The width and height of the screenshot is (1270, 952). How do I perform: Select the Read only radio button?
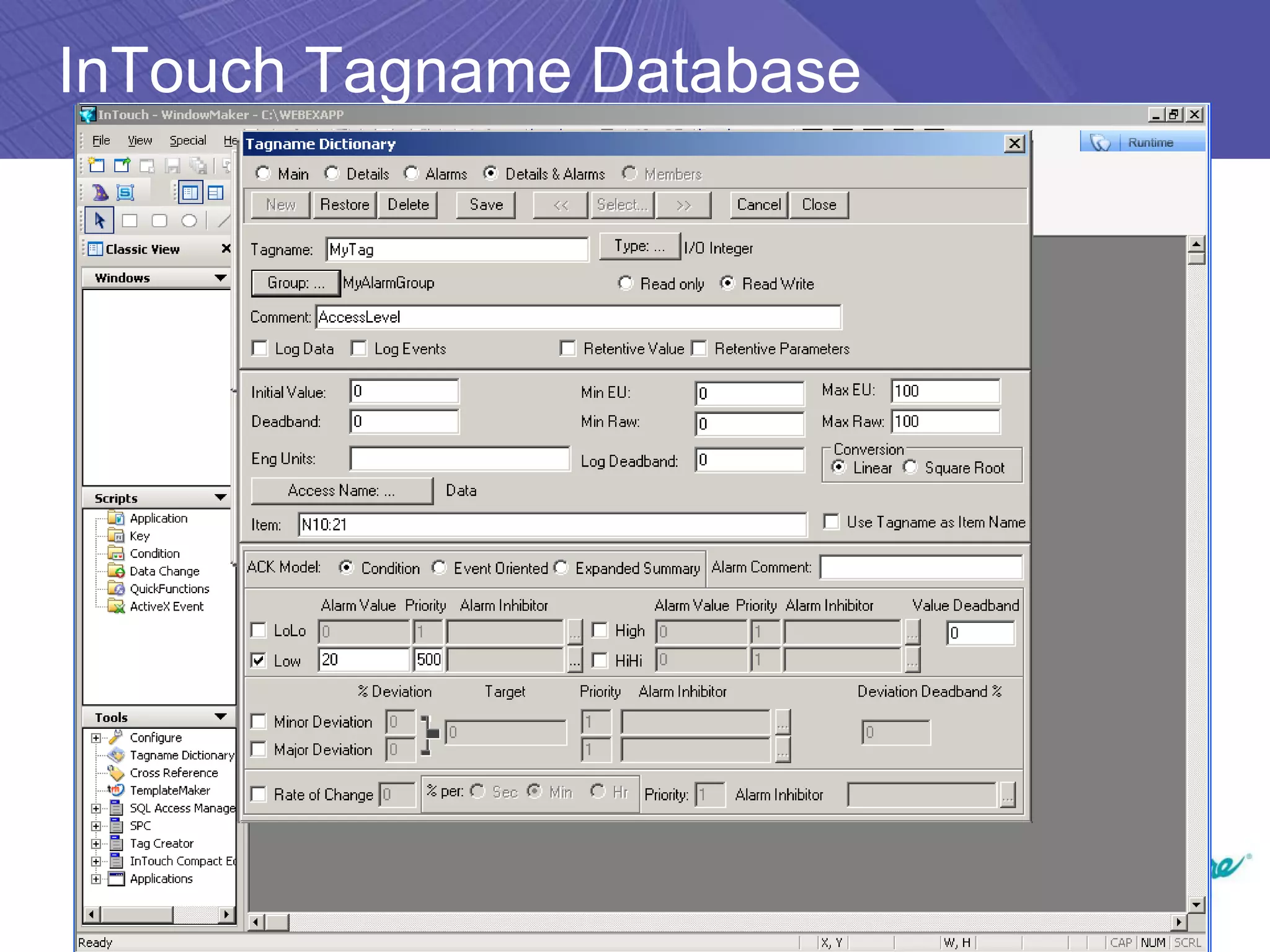[626, 283]
